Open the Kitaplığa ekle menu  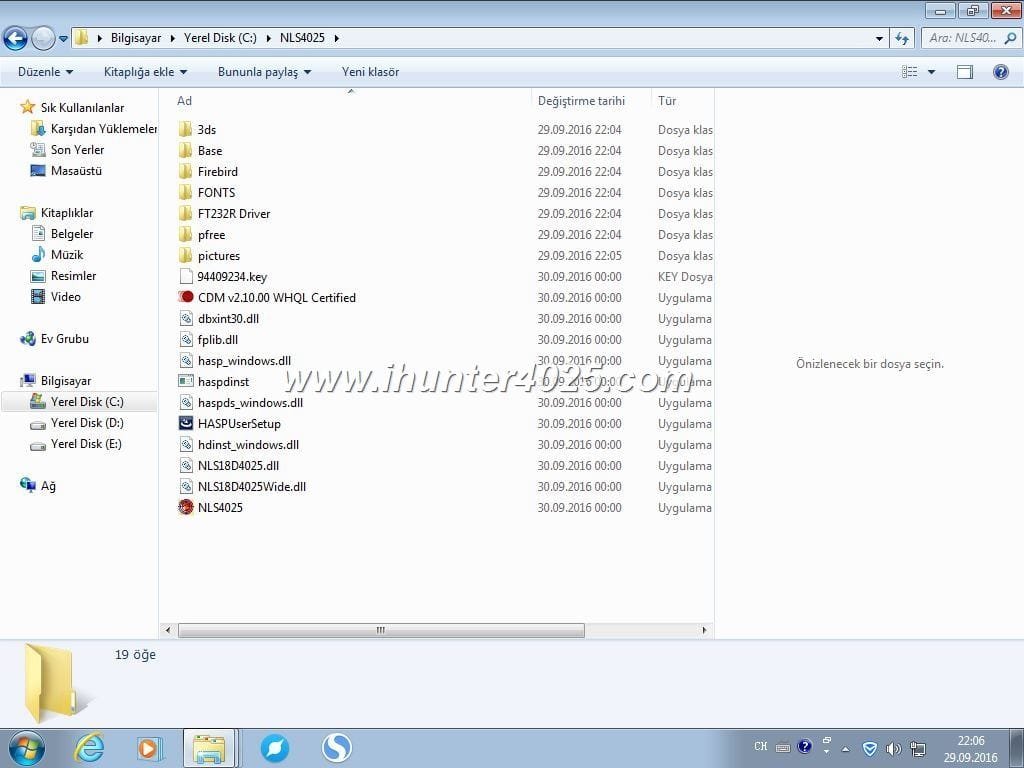[x=145, y=72]
